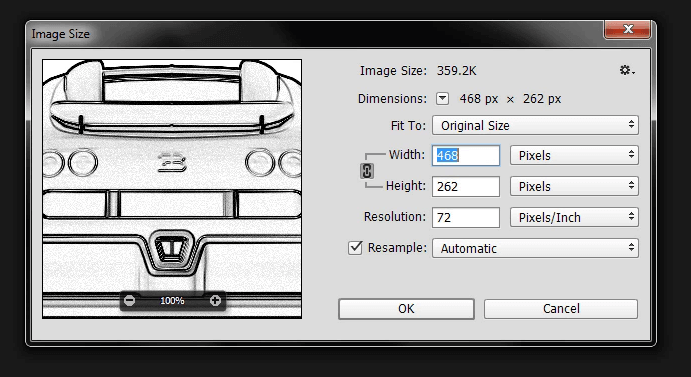This screenshot has width=691, height=377.
Task: Uncheck the Resample checkbox
Action: coord(355,248)
